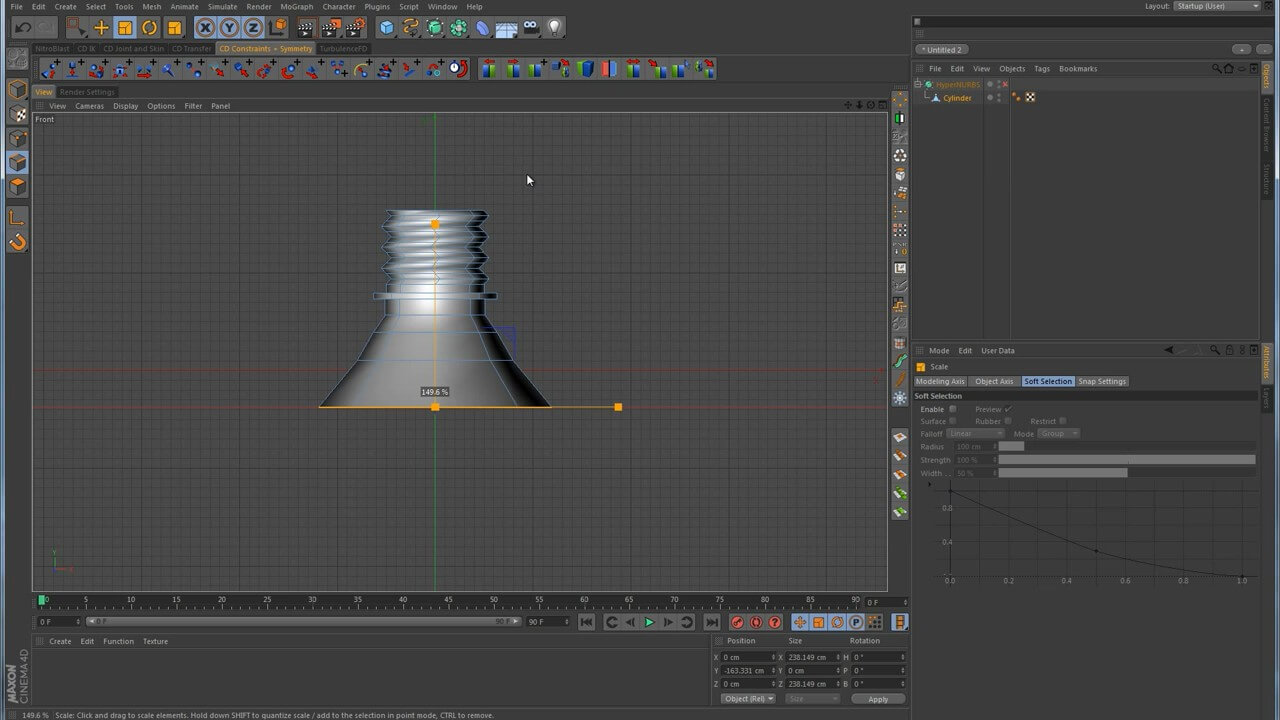Select the Move tool in top toolbar
The width and height of the screenshot is (1280, 720).
click(101, 28)
